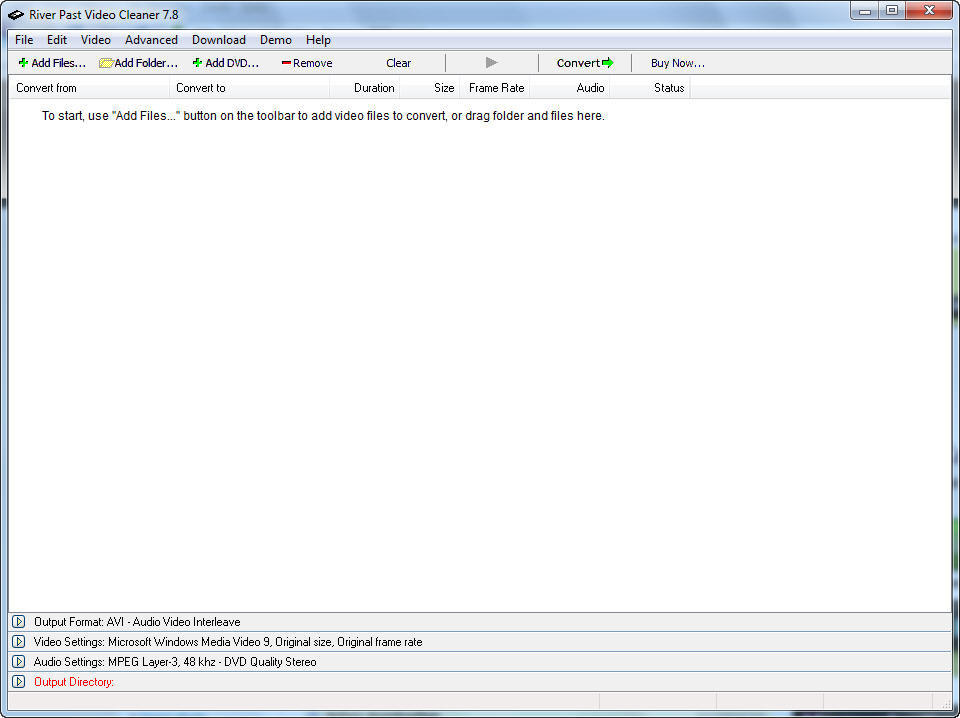Expand the Audio Settings panel arrow
This screenshot has height=718, width=960.
coord(18,662)
